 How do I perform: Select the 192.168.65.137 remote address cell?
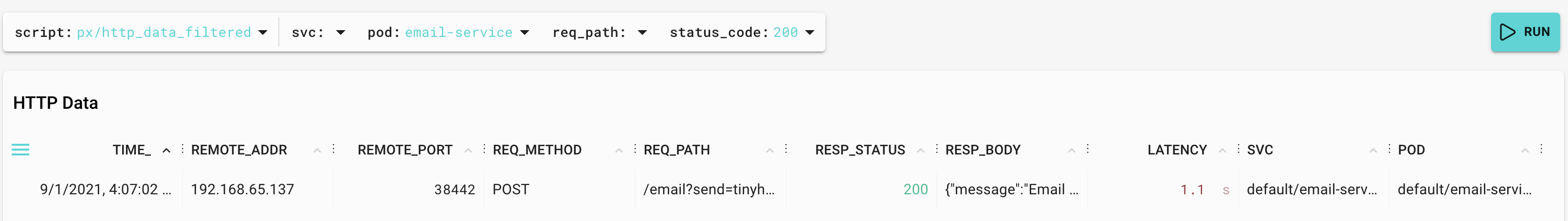(x=242, y=189)
